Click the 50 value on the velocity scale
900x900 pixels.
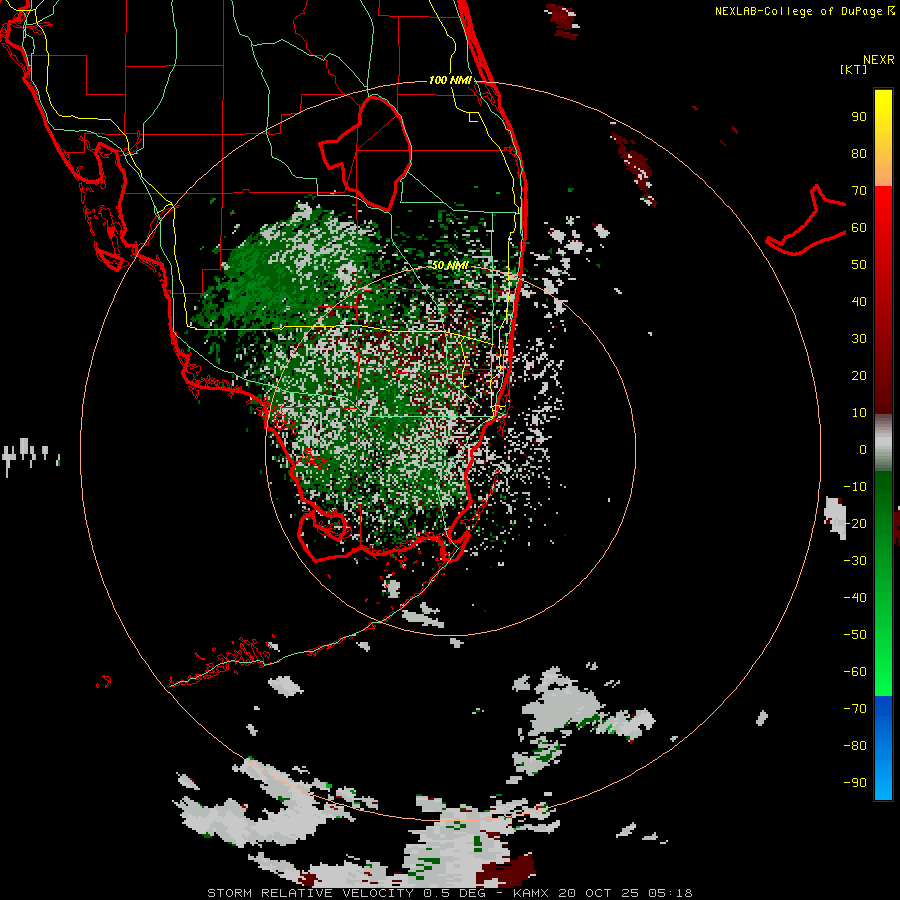point(859,265)
